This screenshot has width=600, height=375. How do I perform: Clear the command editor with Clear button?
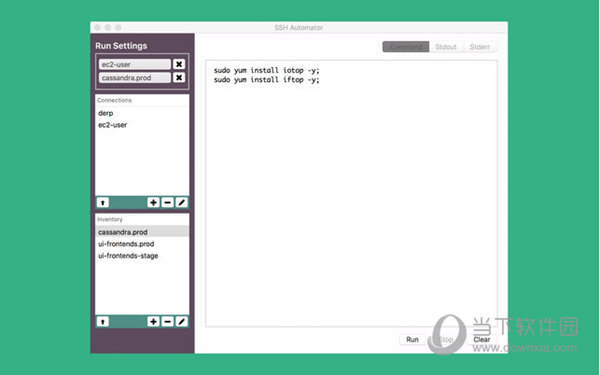(482, 339)
